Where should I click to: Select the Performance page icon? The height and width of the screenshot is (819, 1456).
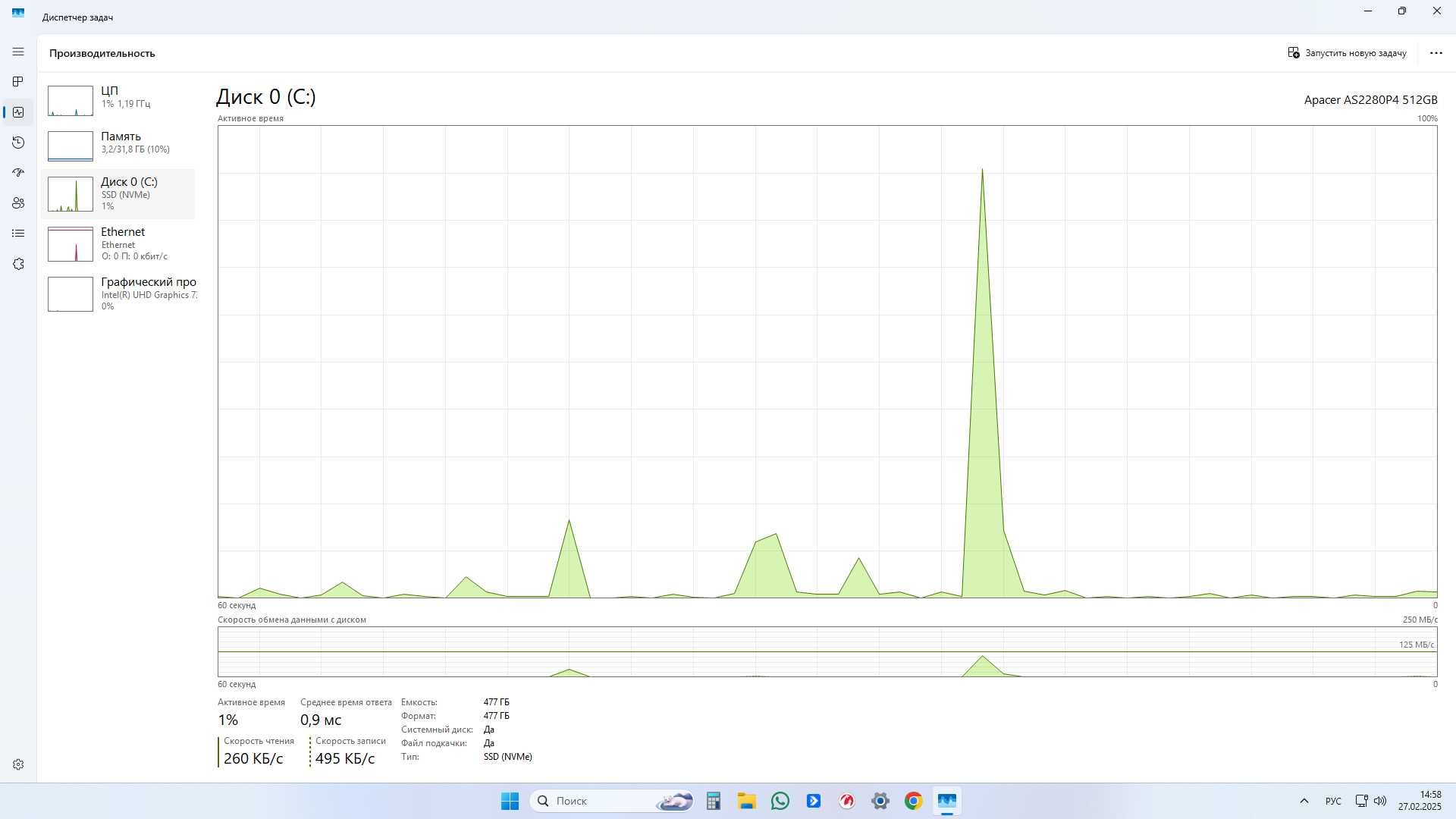[x=18, y=112]
